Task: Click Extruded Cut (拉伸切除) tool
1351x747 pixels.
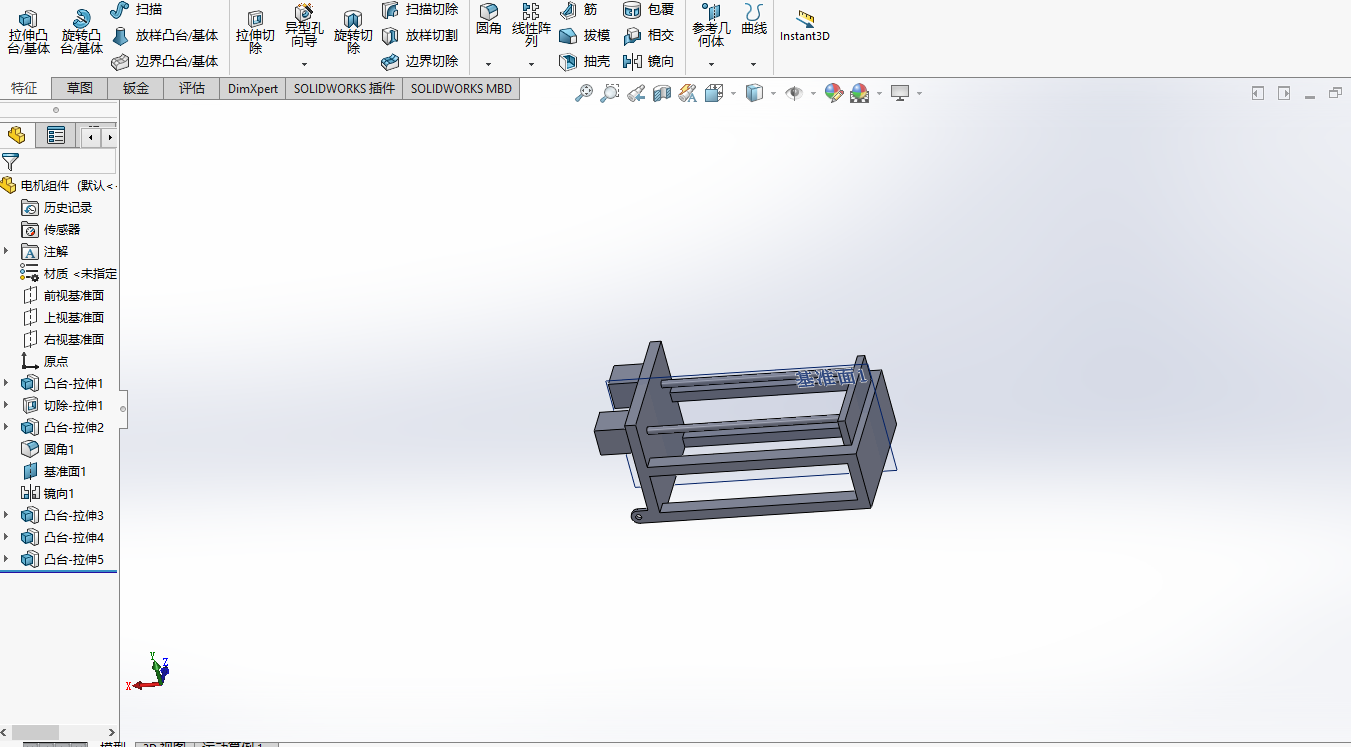Action: 255,32
